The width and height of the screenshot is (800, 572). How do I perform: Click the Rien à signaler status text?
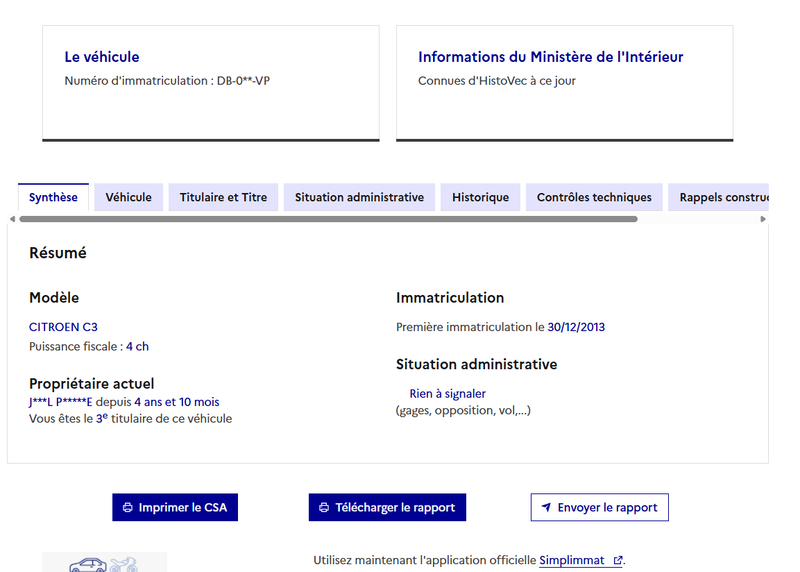pyautogui.click(x=447, y=394)
